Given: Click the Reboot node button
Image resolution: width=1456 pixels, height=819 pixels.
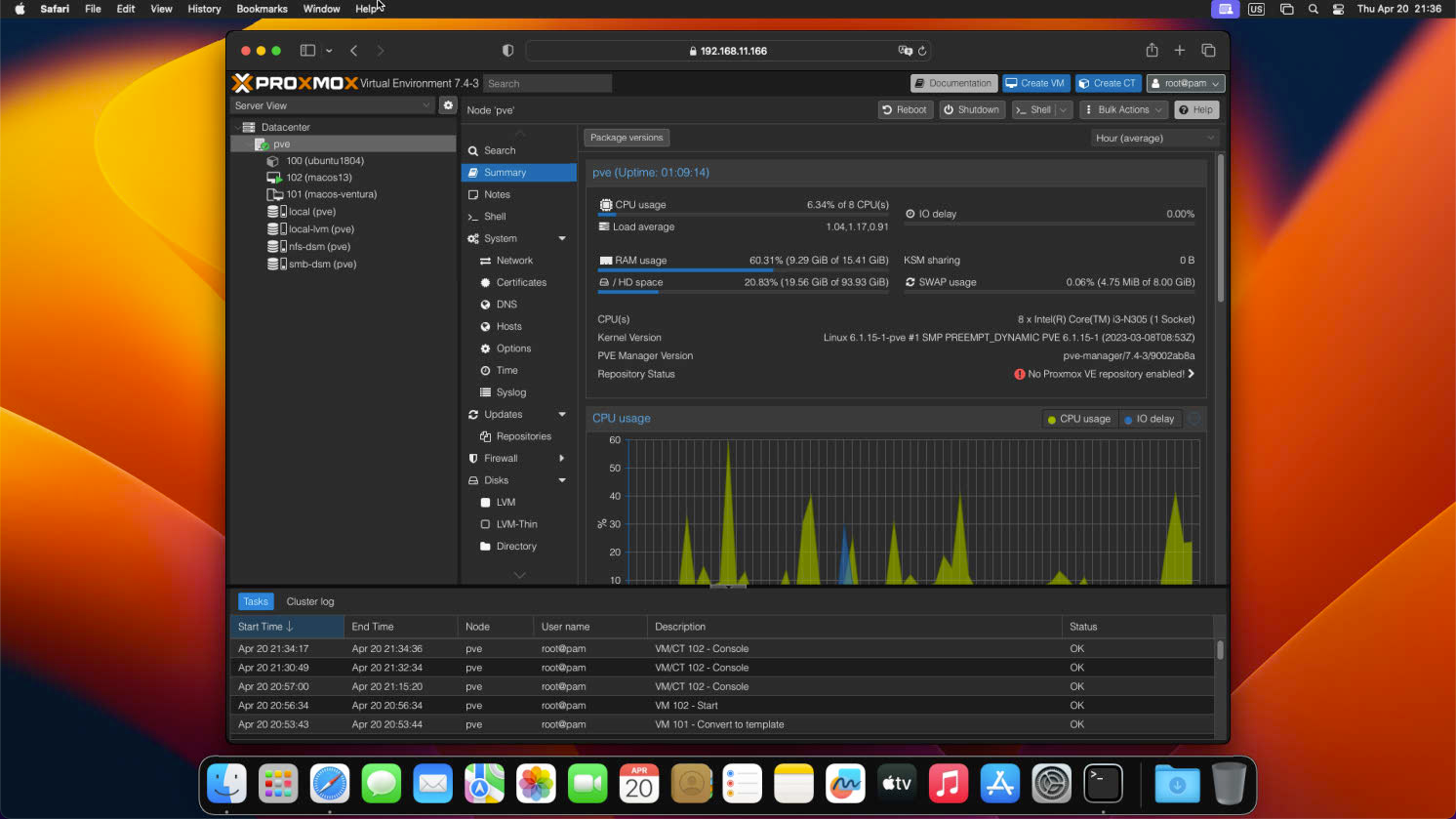Looking at the screenshot, I should click(x=905, y=110).
